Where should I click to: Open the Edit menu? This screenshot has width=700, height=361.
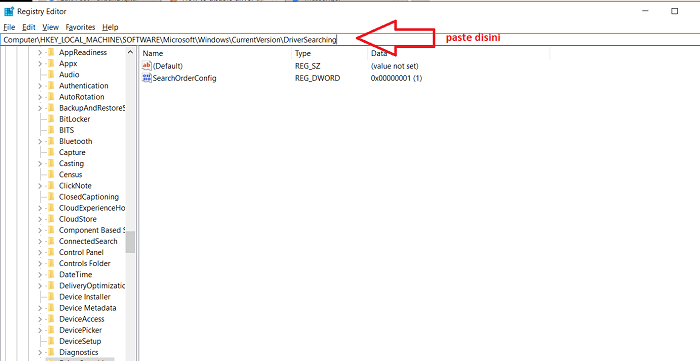[x=29, y=27]
